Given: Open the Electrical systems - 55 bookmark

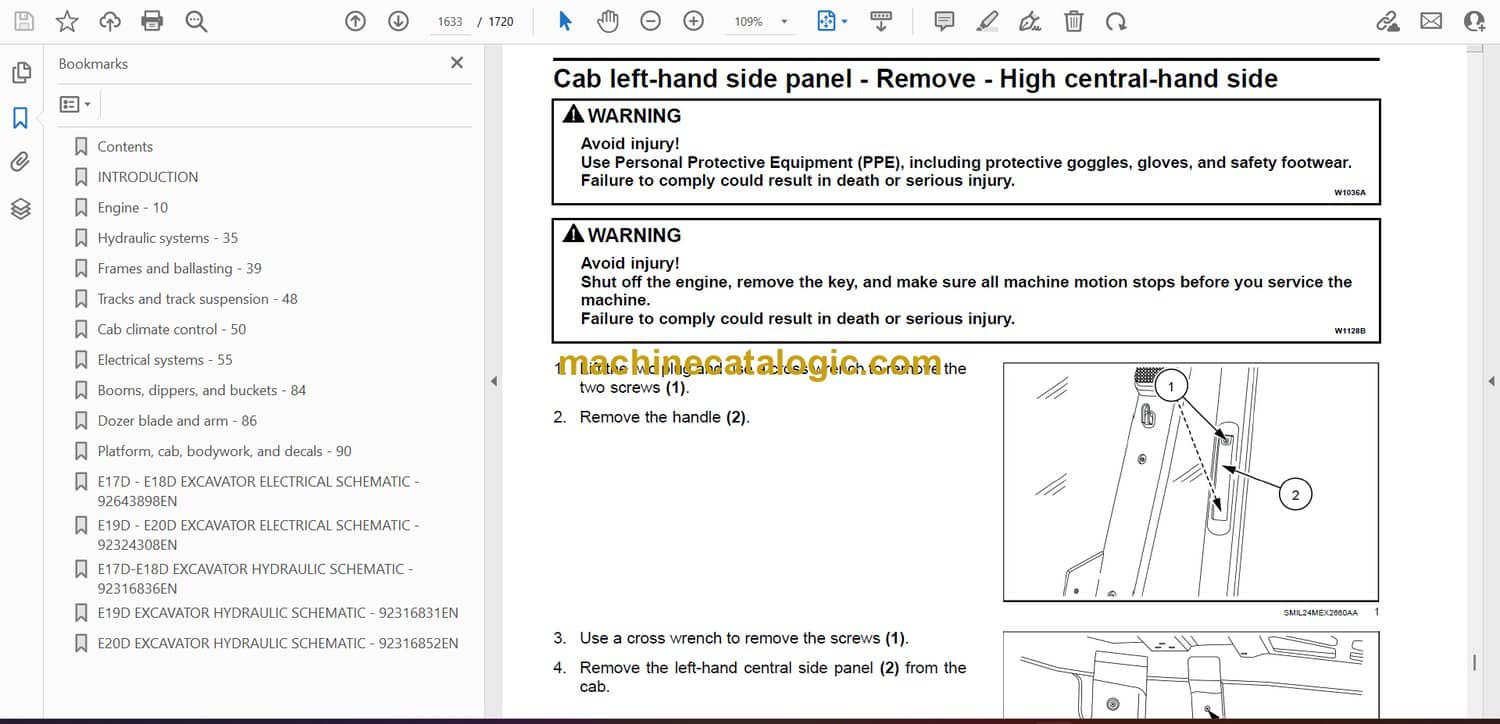Looking at the screenshot, I should point(164,360).
